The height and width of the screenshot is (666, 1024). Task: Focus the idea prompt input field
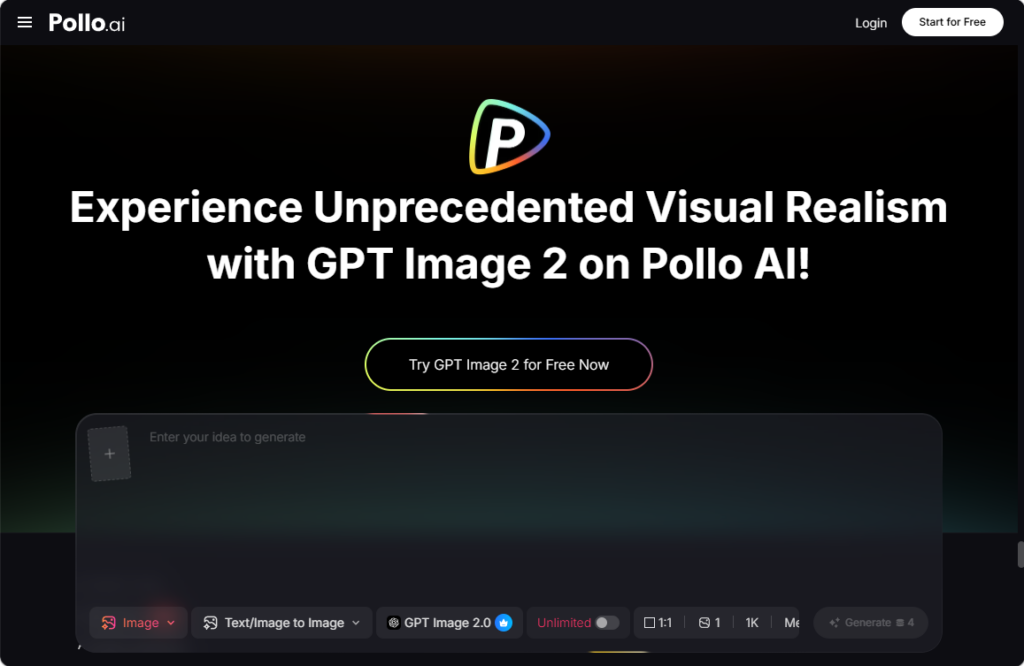[536, 437]
